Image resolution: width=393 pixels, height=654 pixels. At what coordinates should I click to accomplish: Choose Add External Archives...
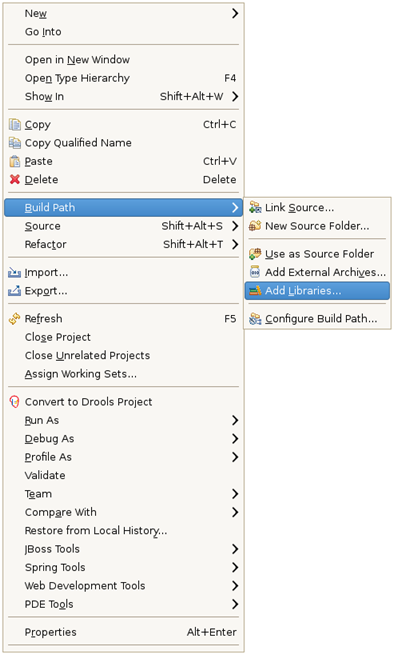pos(317,272)
